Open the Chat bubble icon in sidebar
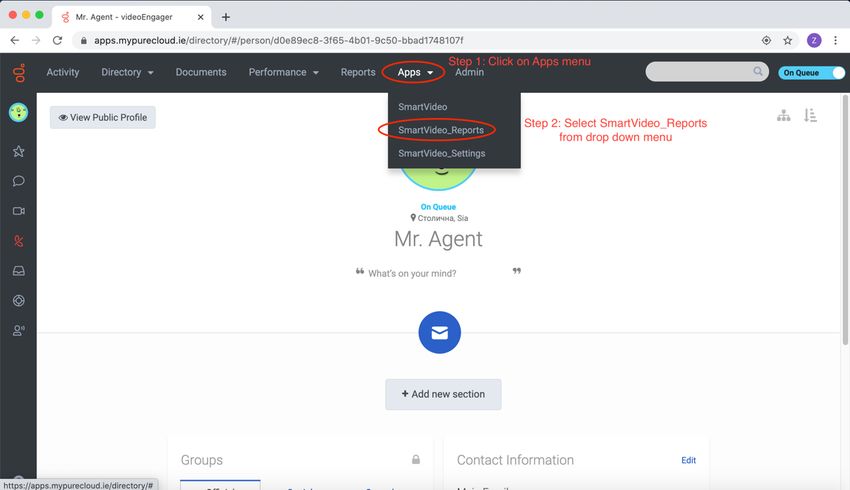This screenshot has height=490, width=850. [x=18, y=181]
